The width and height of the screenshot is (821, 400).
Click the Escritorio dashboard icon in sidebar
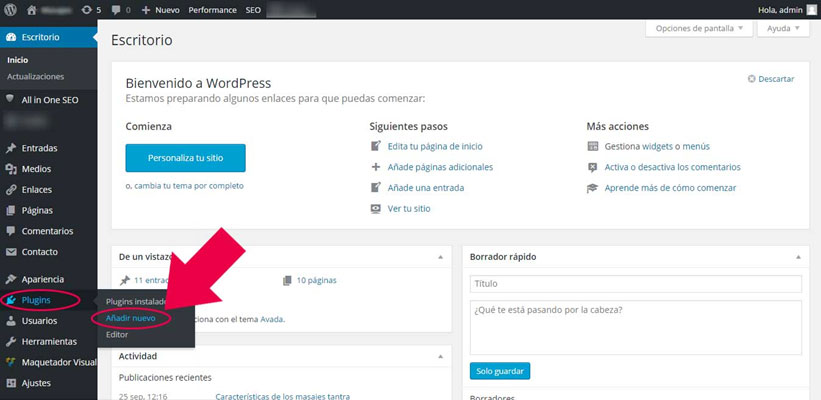(x=10, y=37)
